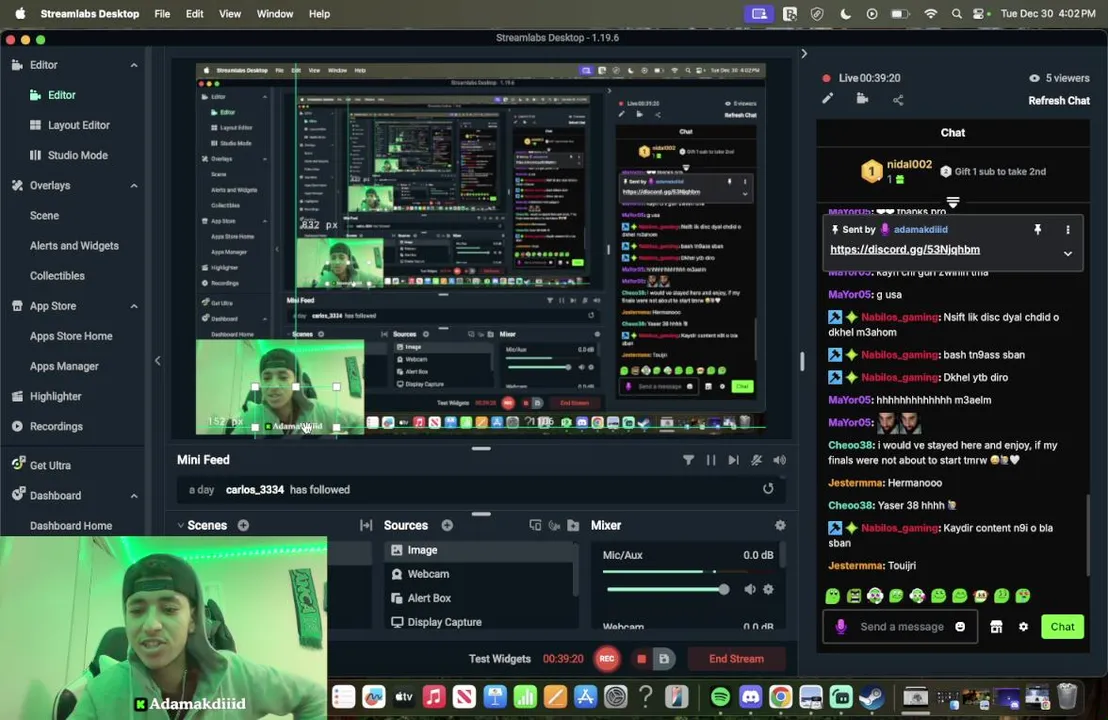Click Test Widgets
This screenshot has height=720, width=1108.
(500, 659)
